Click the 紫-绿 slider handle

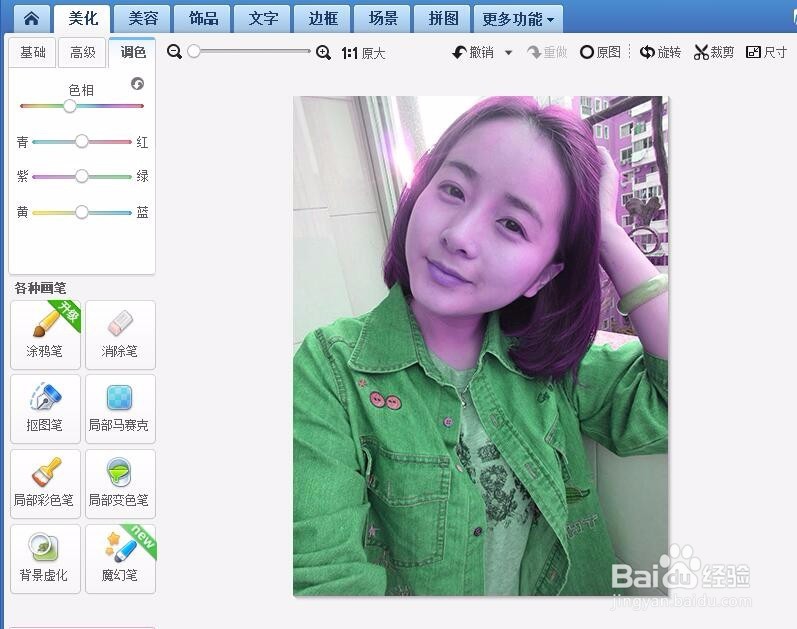[x=82, y=176]
